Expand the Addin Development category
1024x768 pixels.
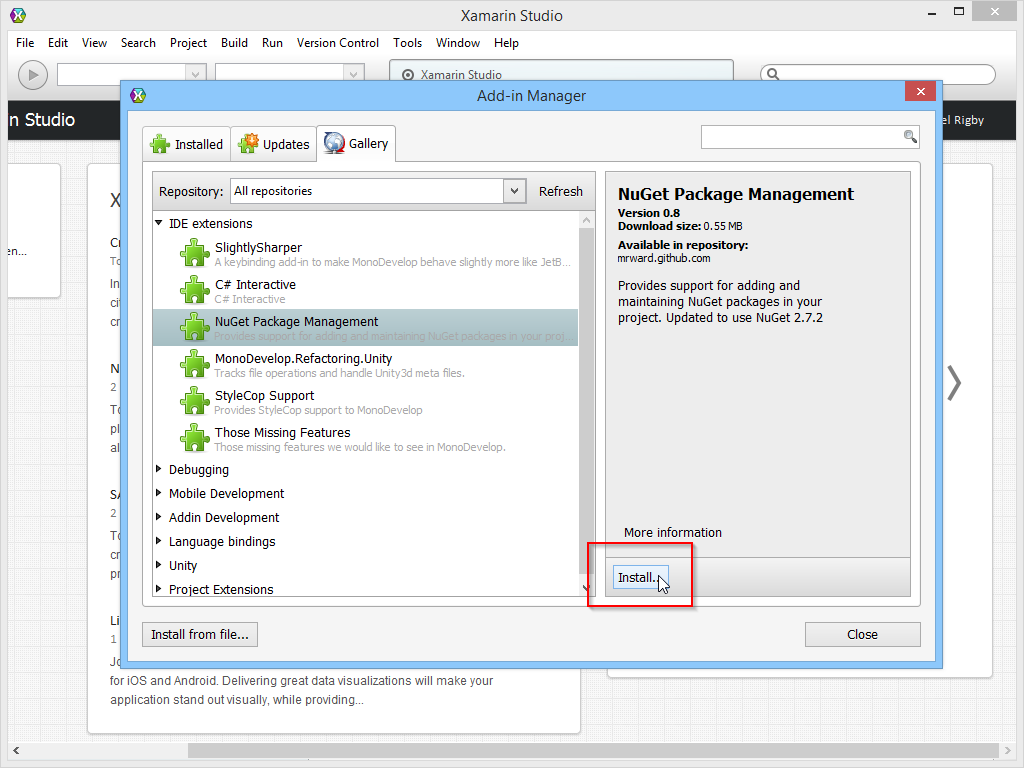coord(159,517)
